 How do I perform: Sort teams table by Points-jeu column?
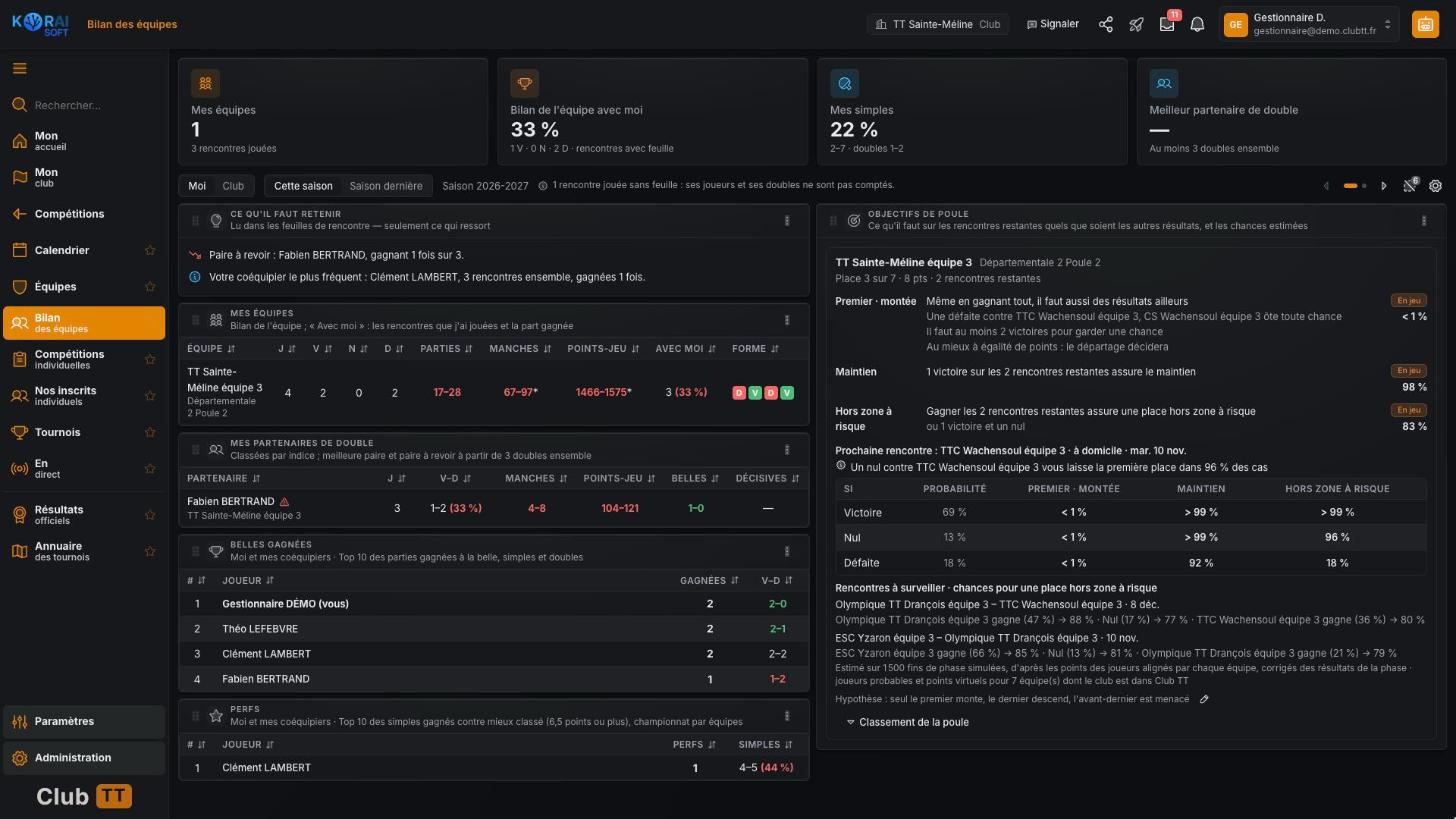(603, 349)
